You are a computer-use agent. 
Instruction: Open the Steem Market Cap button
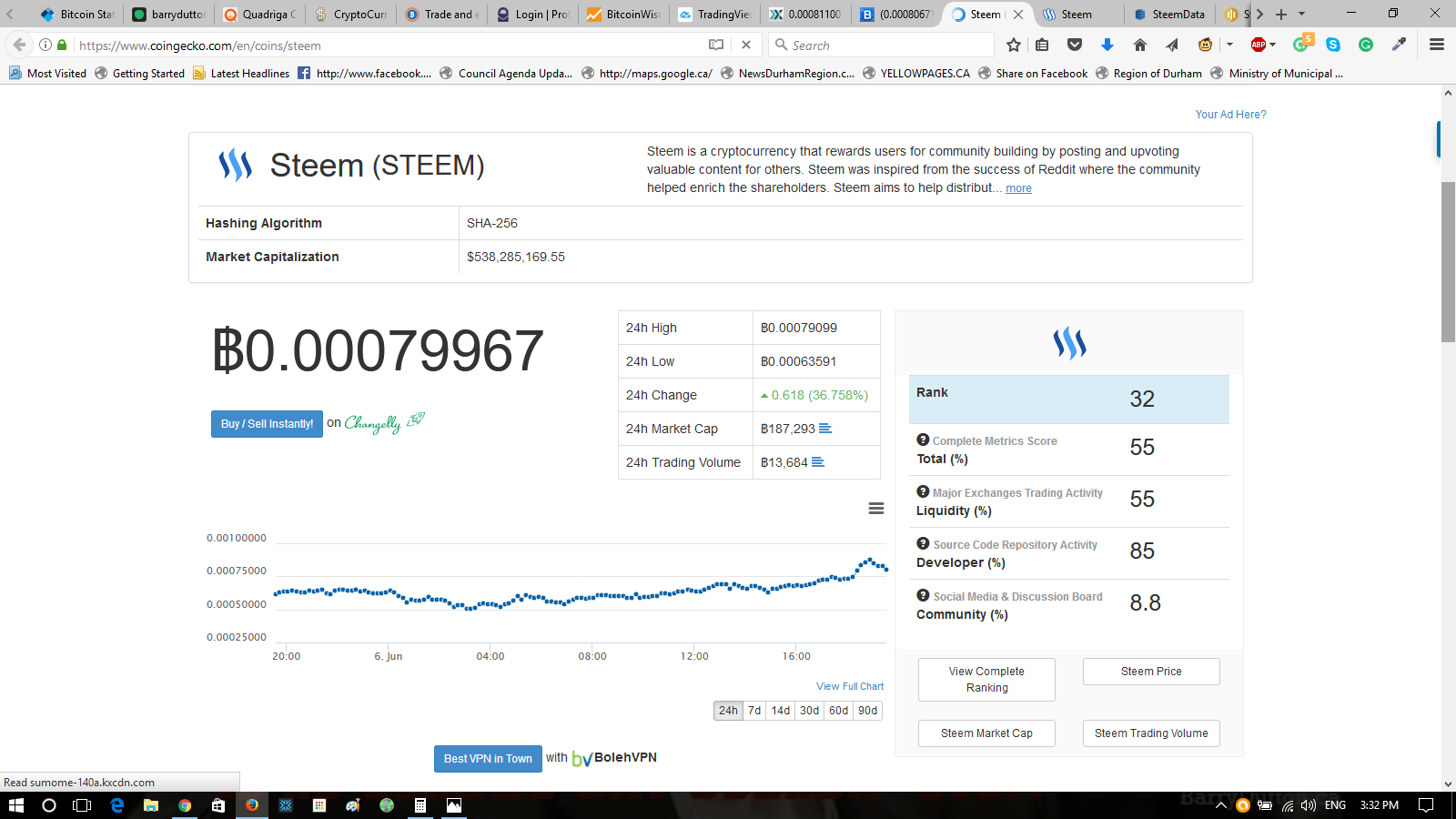(x=986, y=733)
